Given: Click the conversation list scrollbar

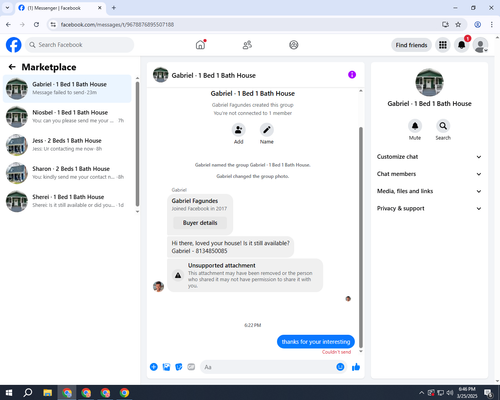Looking at the screenshot, I should (x=137, y=143).
